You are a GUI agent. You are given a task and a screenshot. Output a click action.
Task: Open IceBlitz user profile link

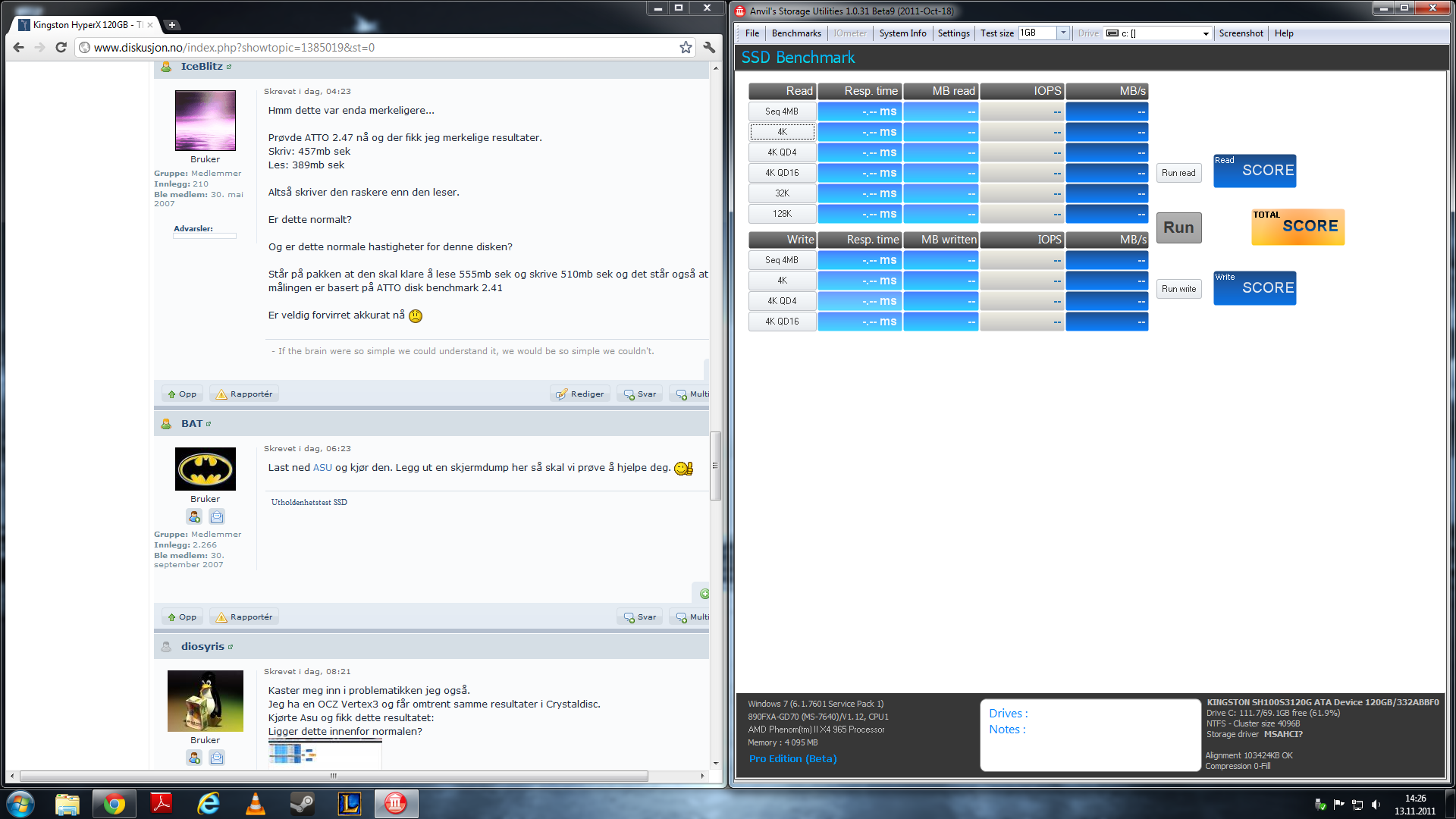(202, 67)
